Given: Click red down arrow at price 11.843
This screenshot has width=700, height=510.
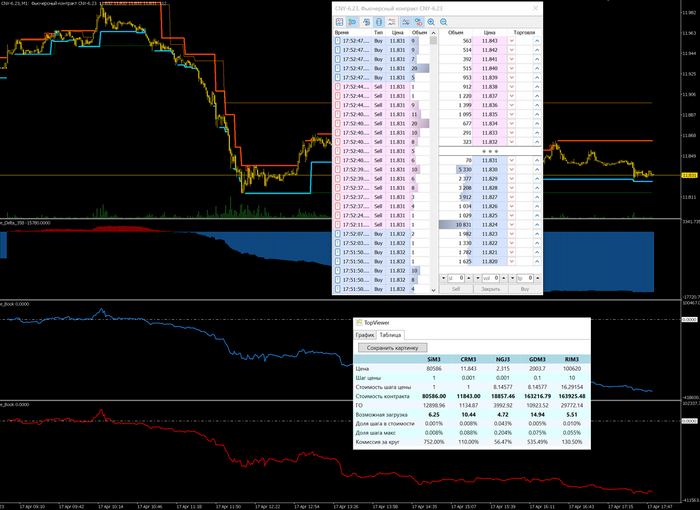Looking at the screenshot, I should pyautogui.click(x=511, y=41).
